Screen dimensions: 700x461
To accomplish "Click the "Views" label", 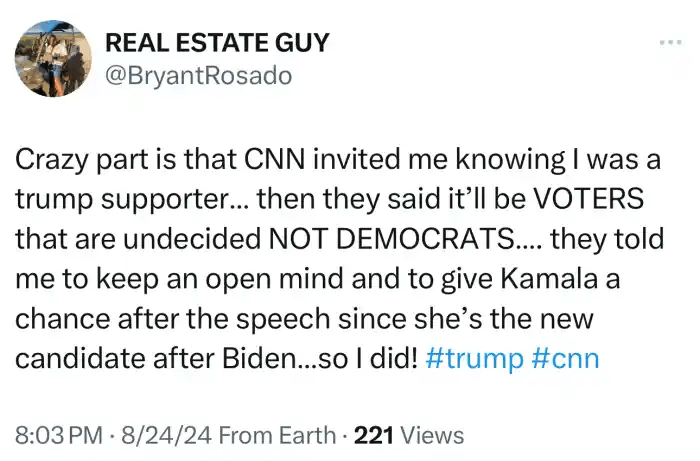I will tap(432, 435).
